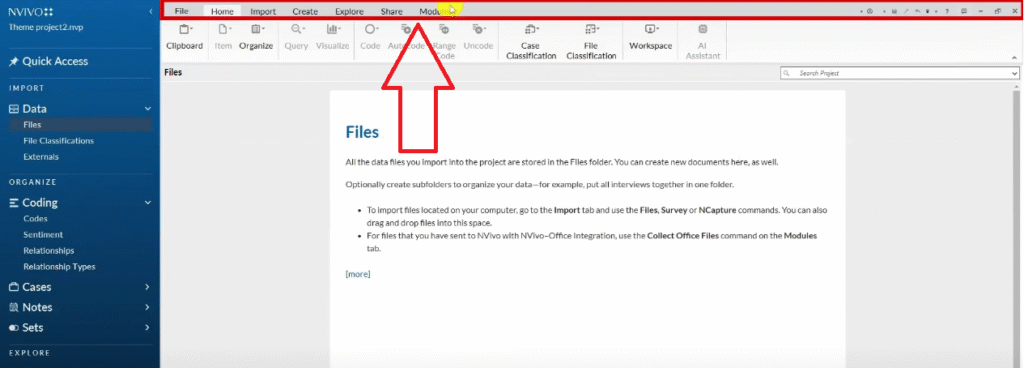Viewport: 1024px width, 368px height.
Task: Collapse the Coding section
Action: coord(148,203)
